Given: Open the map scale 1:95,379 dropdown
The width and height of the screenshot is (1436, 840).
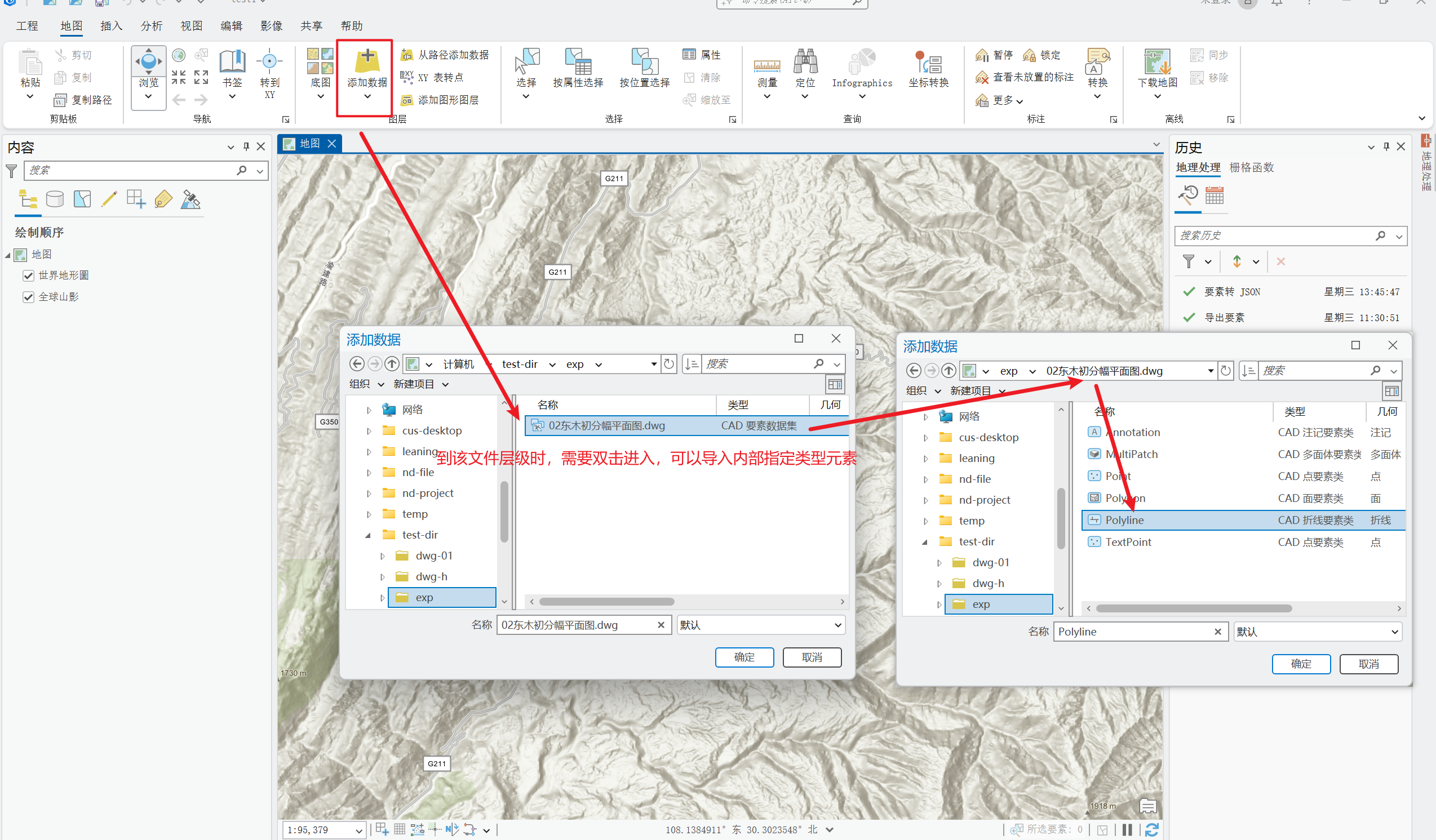Looking at the screenshot, I should pyautogui.click(x=359, y=830).
